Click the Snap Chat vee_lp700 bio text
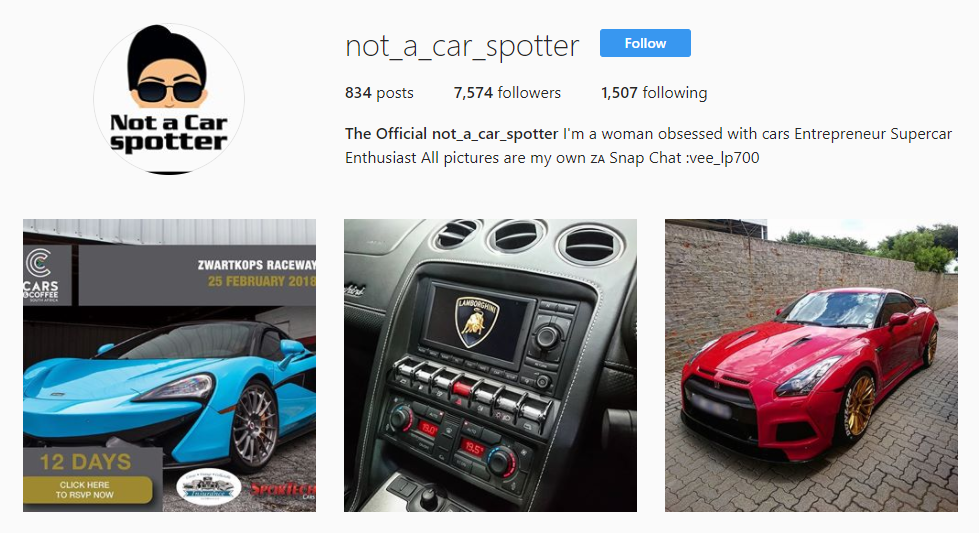 pos(684,158)
